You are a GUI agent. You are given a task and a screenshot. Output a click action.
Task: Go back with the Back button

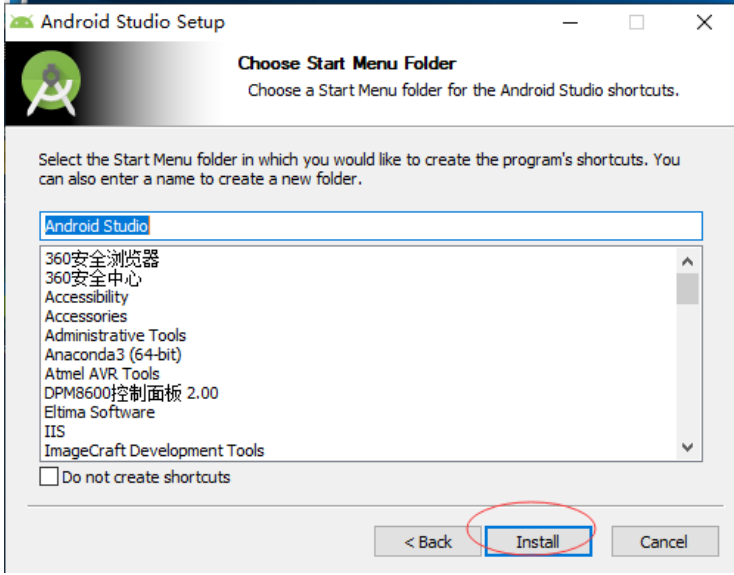point(427,541)
